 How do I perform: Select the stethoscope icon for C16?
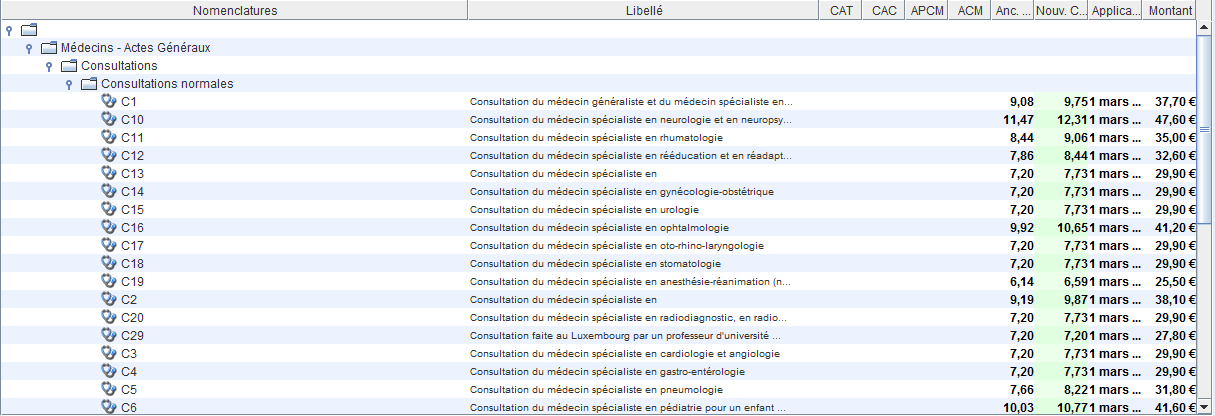(109, 227)
